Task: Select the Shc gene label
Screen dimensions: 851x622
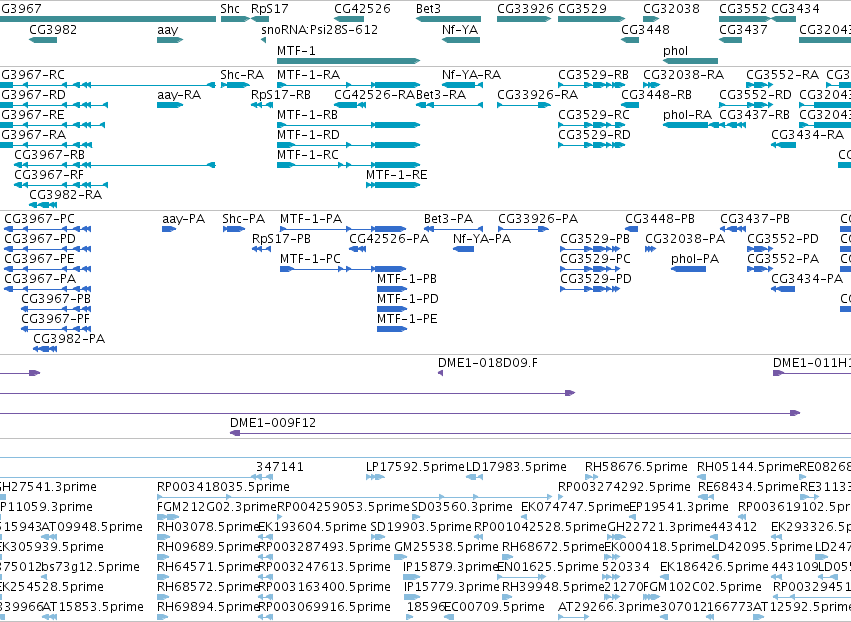Action: [x=230, y=9]
